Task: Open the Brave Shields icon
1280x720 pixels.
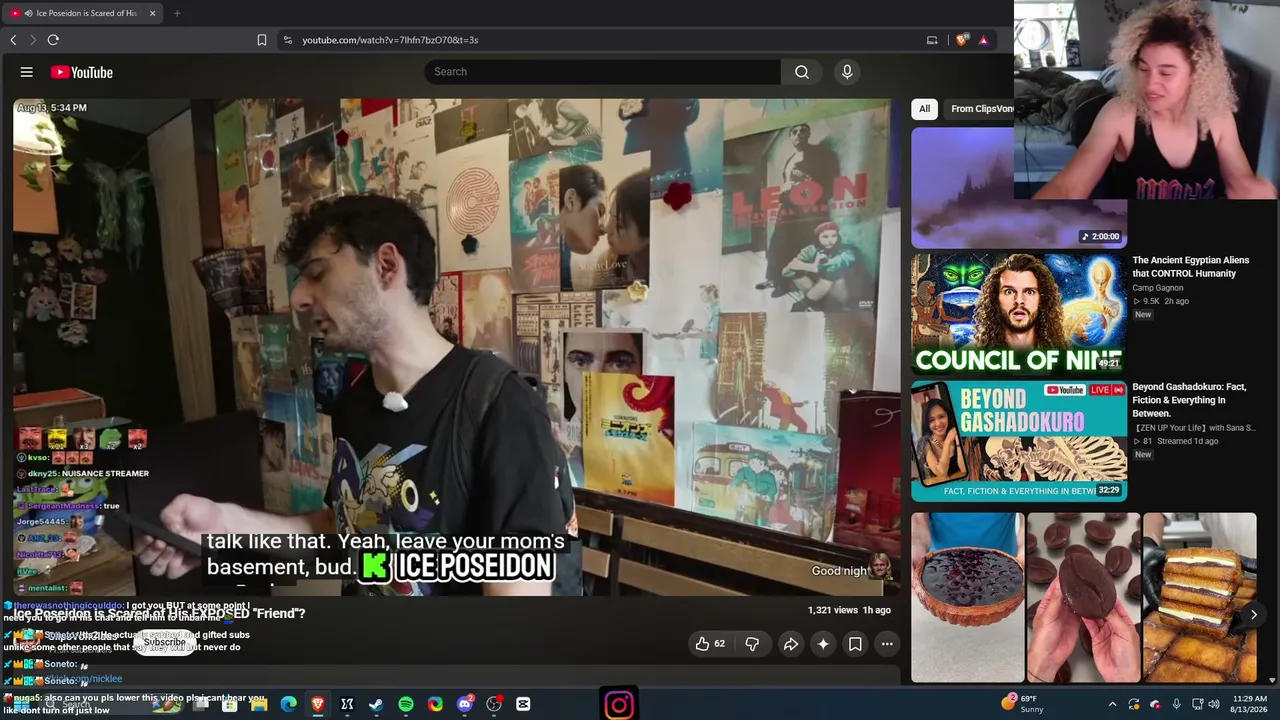Action: tap(962, 40)
